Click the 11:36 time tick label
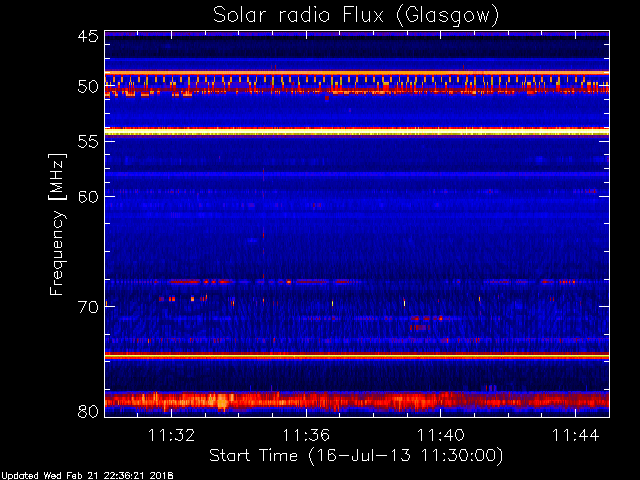Image resolution: width=640 pixels, height=480 pixels. (x=306, y=435)
